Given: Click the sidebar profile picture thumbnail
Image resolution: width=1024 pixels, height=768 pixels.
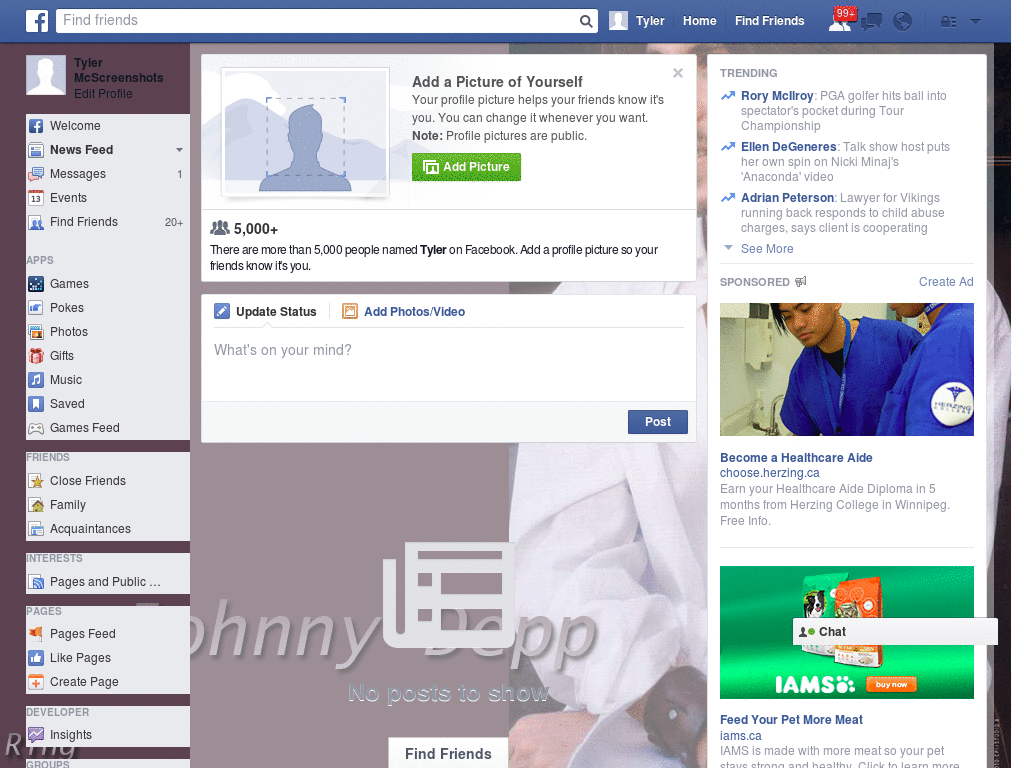Looking at the screenshot, I should pos(46,75).
